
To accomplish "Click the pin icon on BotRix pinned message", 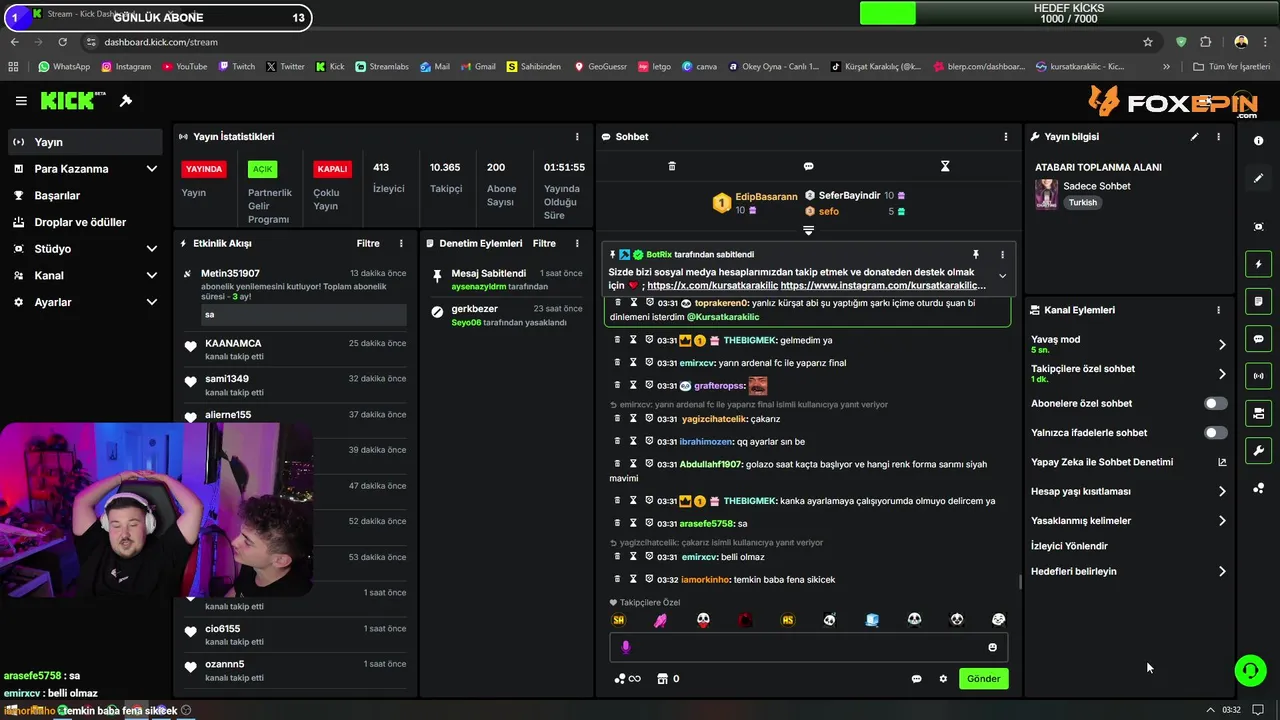I will pos(976,255).
